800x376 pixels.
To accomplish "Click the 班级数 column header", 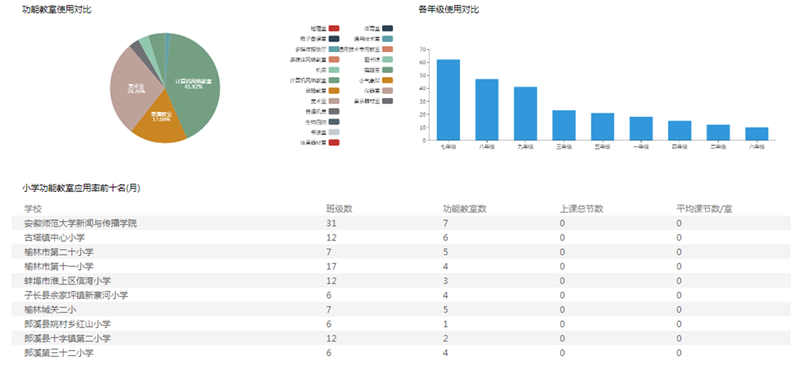I will point(339,209).
